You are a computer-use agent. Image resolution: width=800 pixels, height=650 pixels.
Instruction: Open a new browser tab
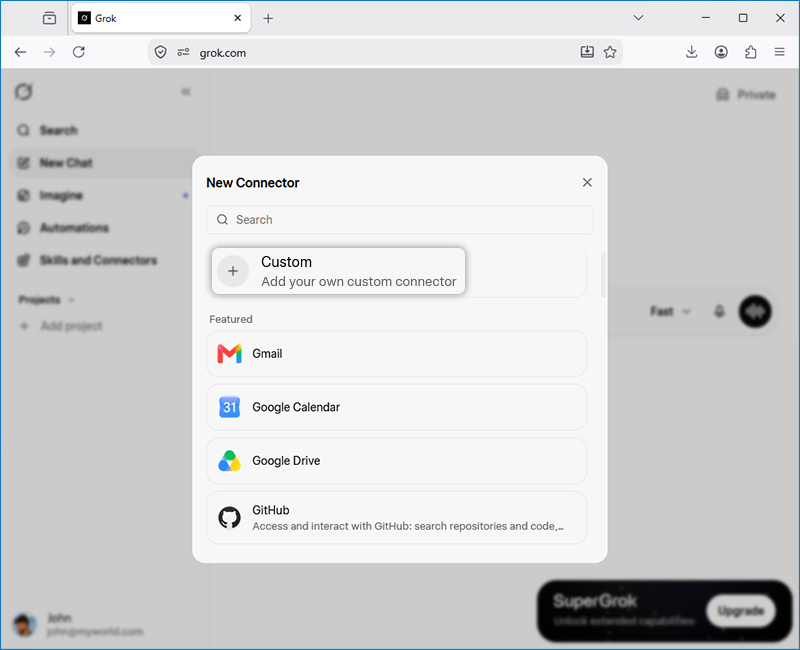click(x=268, y=18)
